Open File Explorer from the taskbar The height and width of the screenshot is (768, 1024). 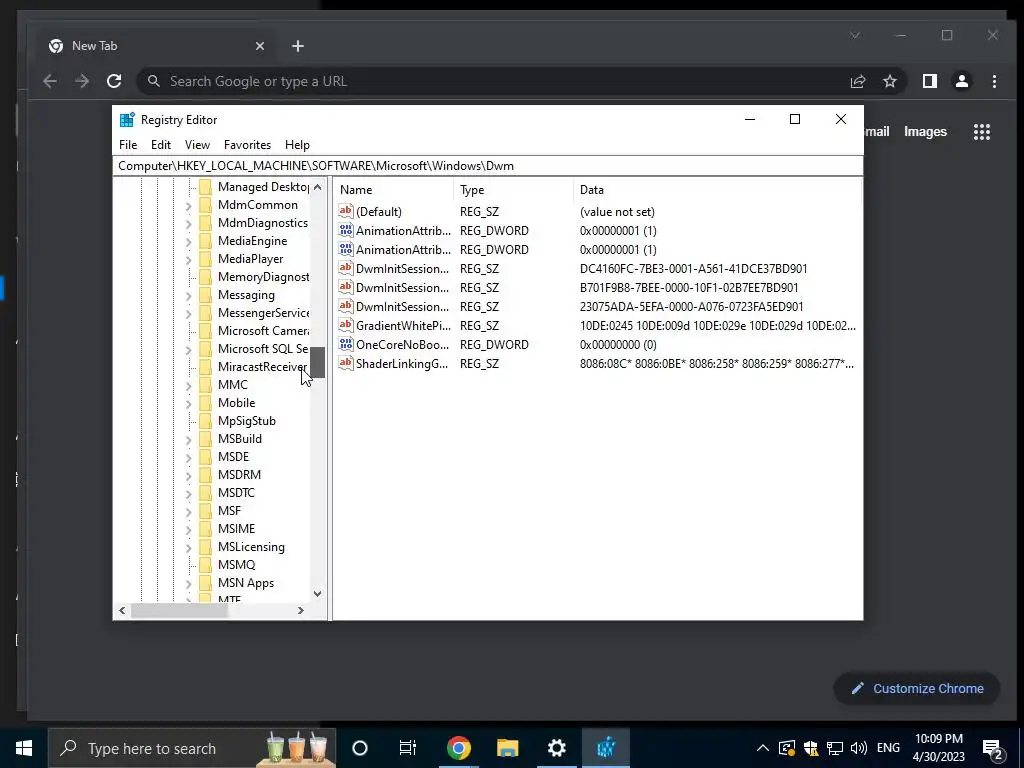pos(507,748)
